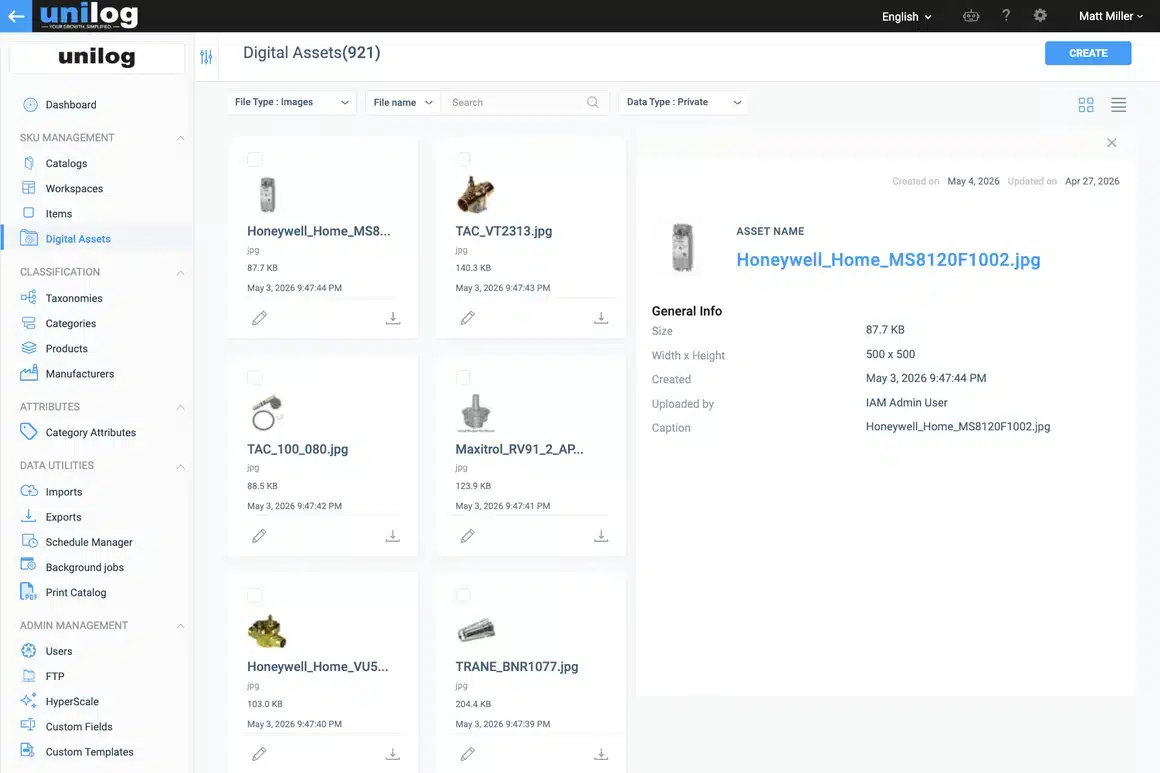The height and width of the screenshot is (773, 1160).
Task: Download Honeywell_Home_VU5 asset
Action: pos(393,754)
